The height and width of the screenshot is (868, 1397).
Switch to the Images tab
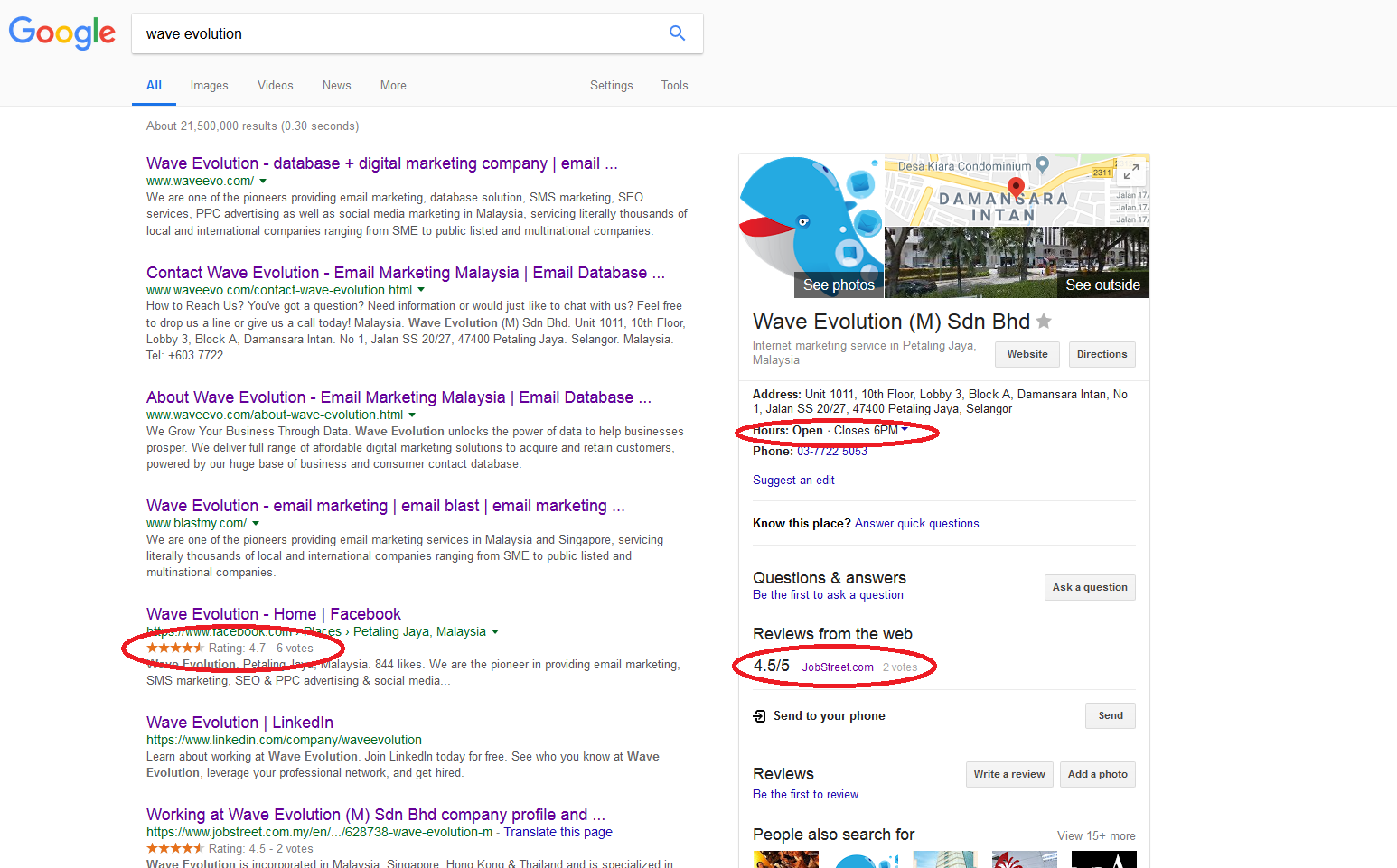coord(209,85)
